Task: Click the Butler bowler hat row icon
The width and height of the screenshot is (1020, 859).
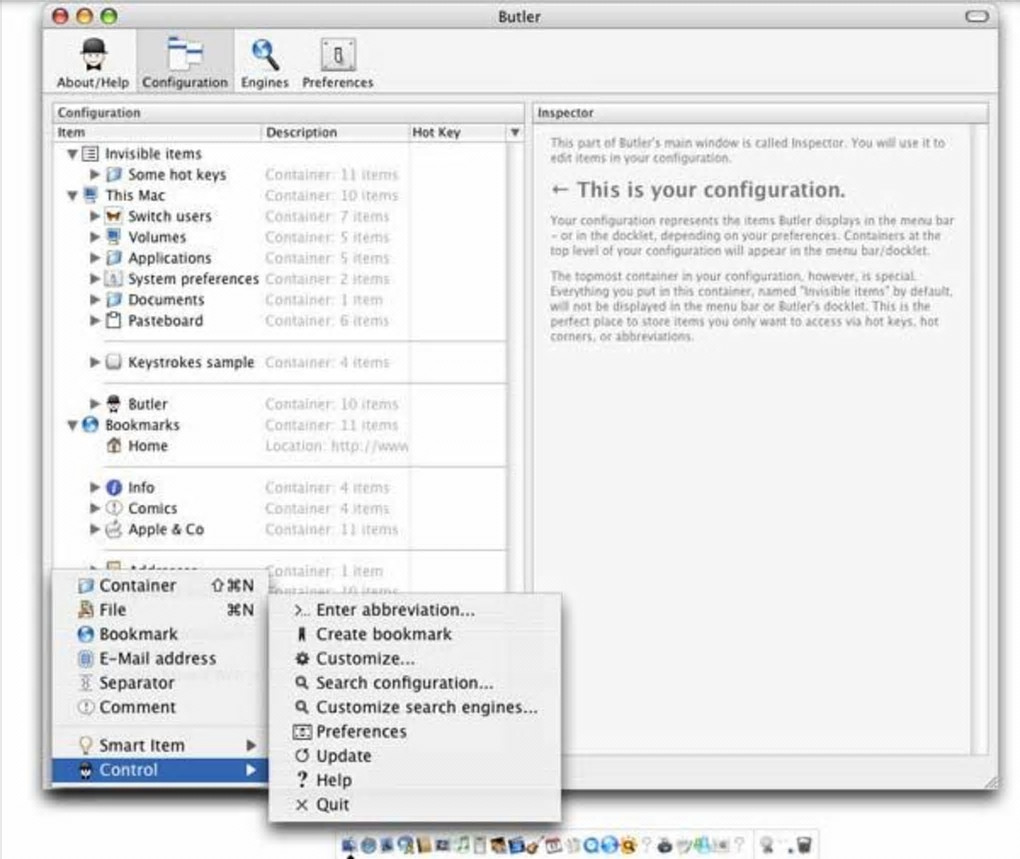Action: click(114, 404)
